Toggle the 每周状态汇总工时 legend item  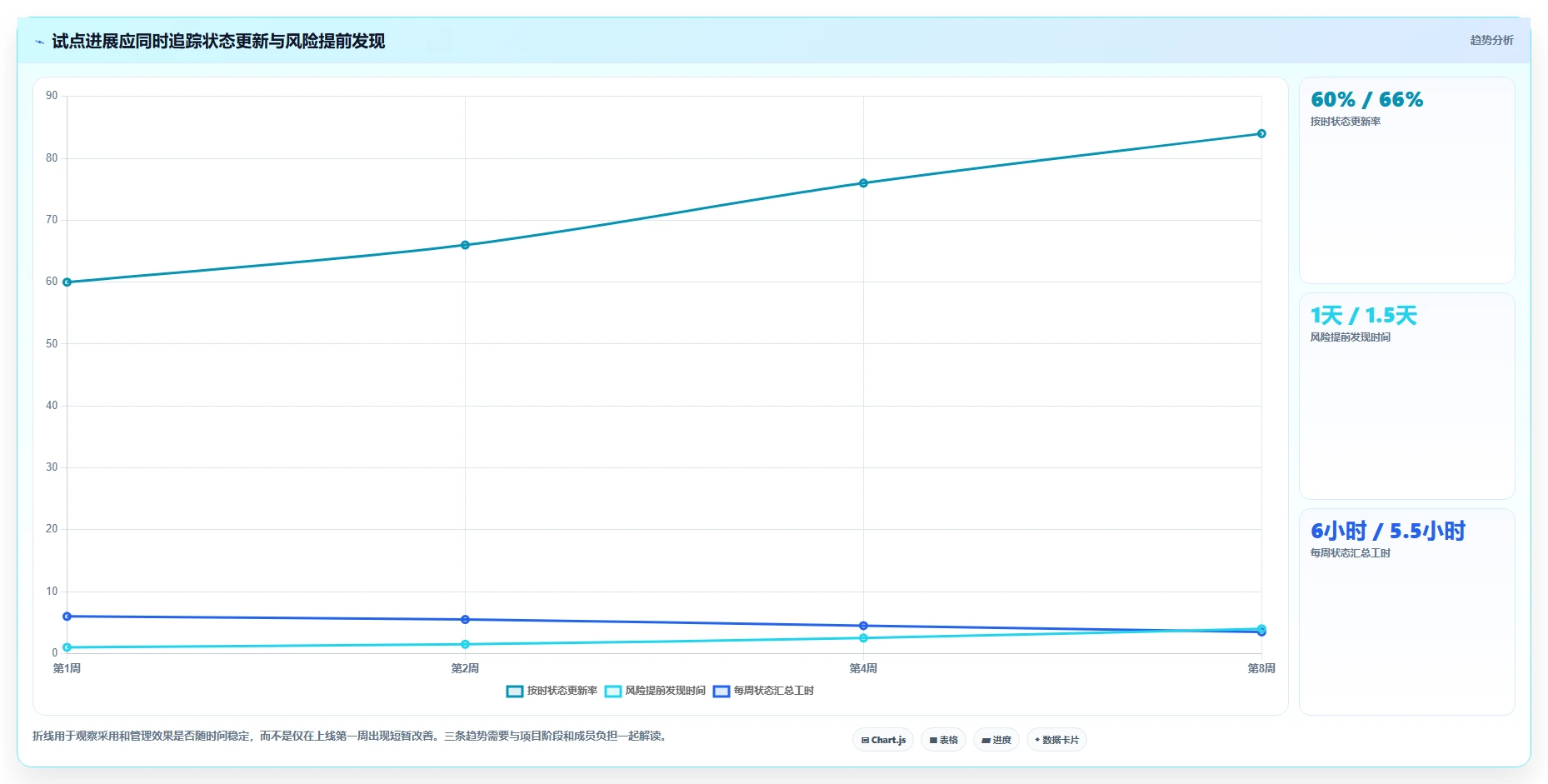coord(763,691)
